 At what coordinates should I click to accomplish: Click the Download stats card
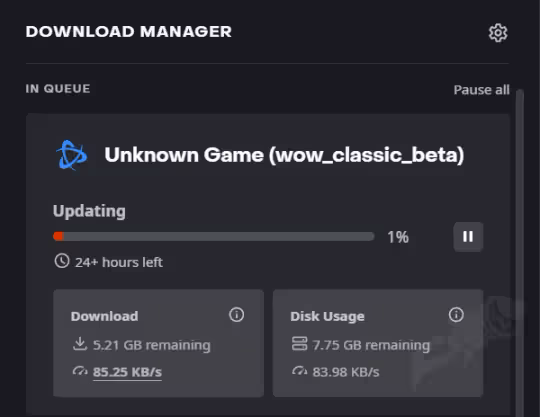tap(158, 343)
